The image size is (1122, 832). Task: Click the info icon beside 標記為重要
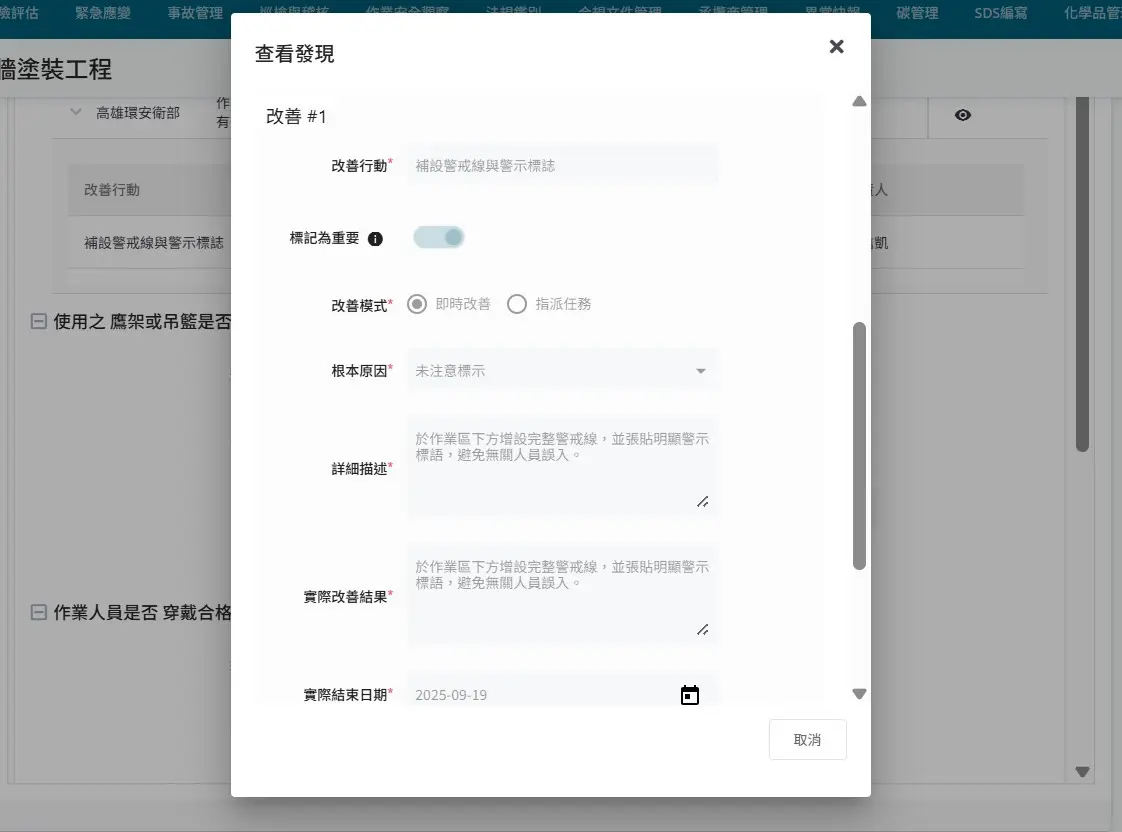375,239
